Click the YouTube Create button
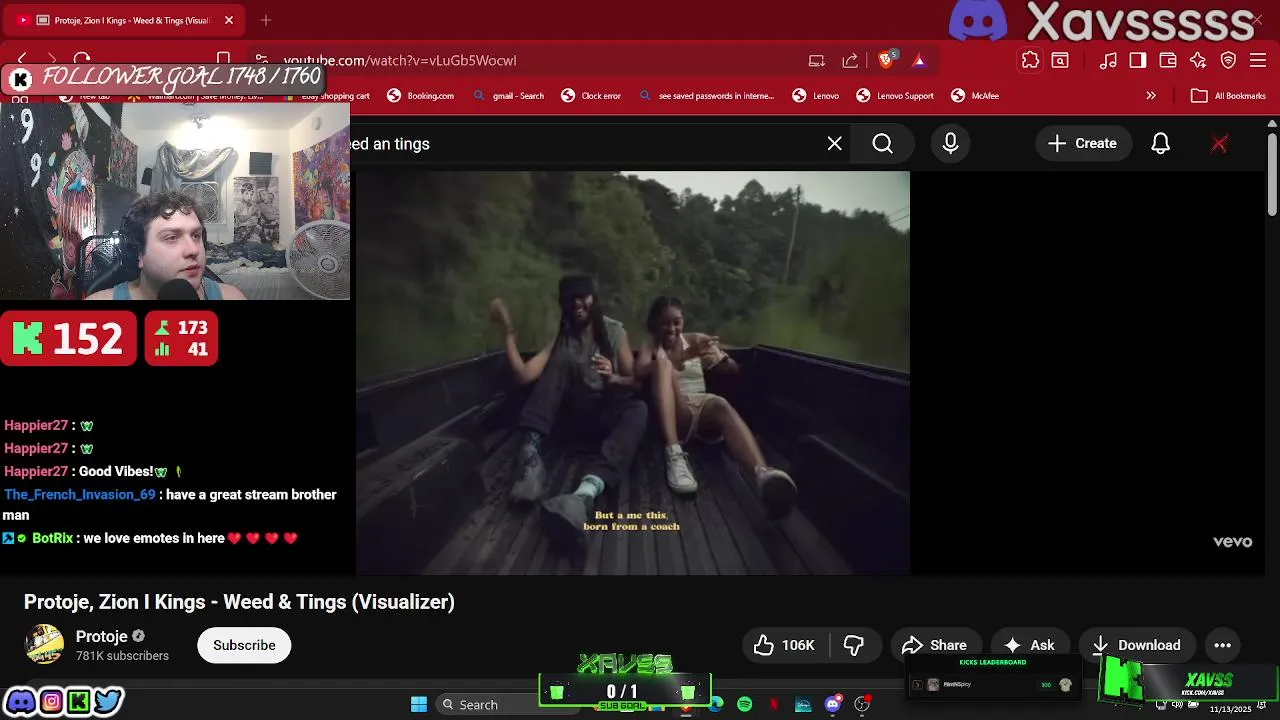Screen dimensions: 1280x720 pyautogui.click(x=1082, y=144)
